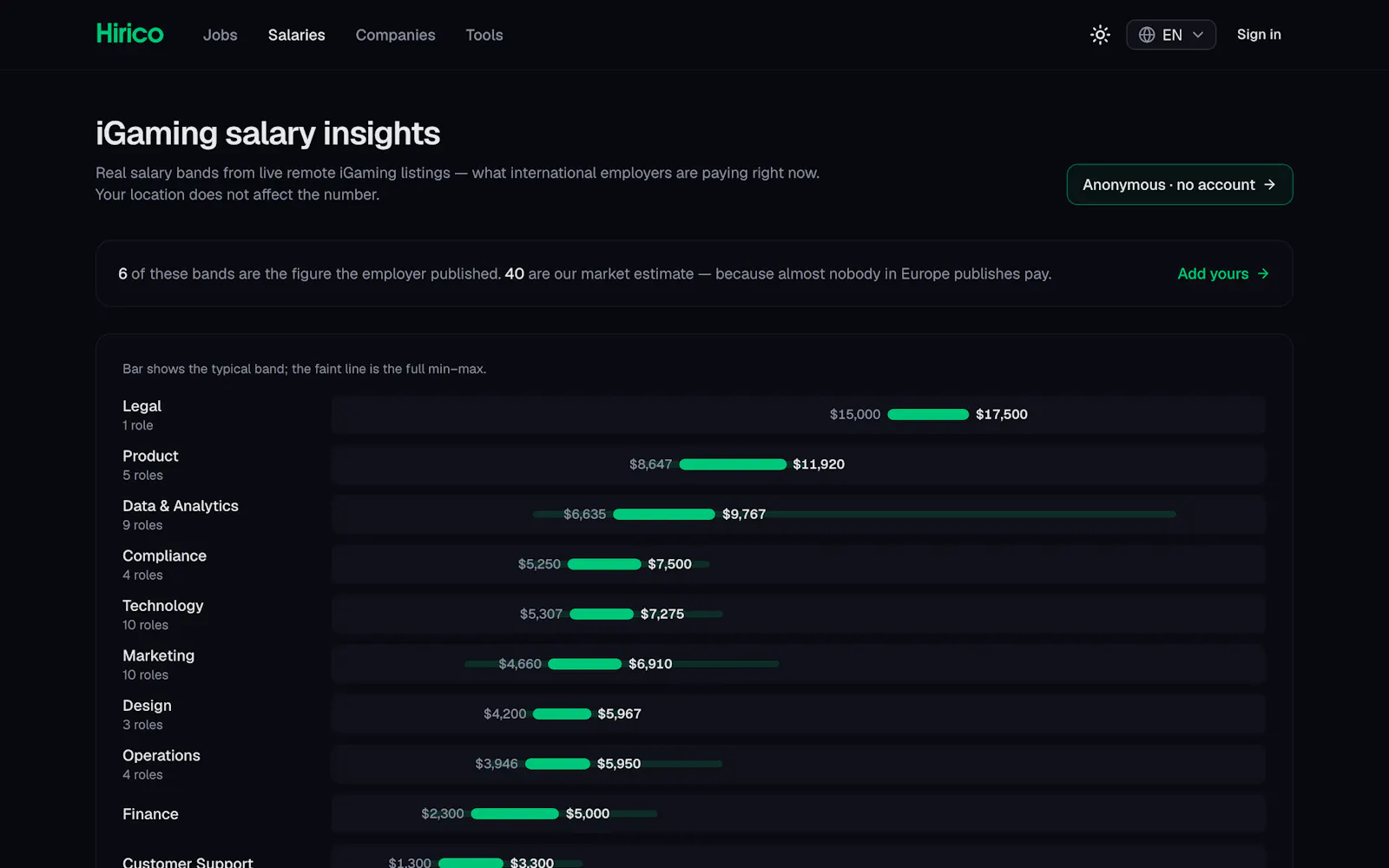Click the $8,647 Product min value
1389x868 pixels.
pyautogui.click(x=650, y=464)
